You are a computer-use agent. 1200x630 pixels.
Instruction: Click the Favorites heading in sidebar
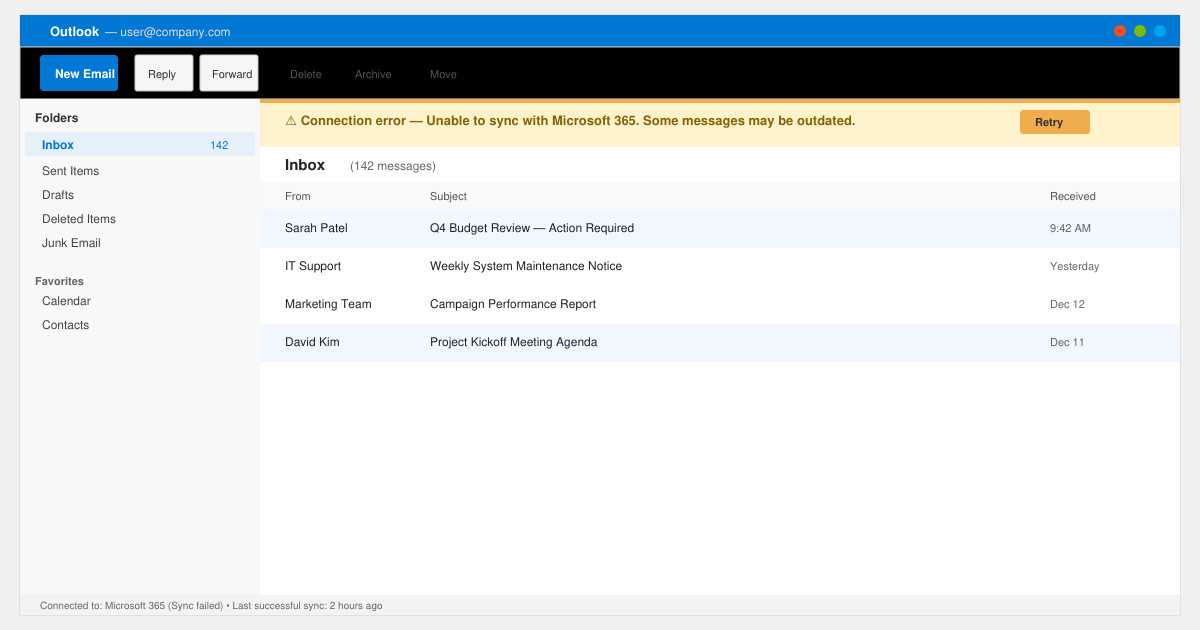coord(60,281)
